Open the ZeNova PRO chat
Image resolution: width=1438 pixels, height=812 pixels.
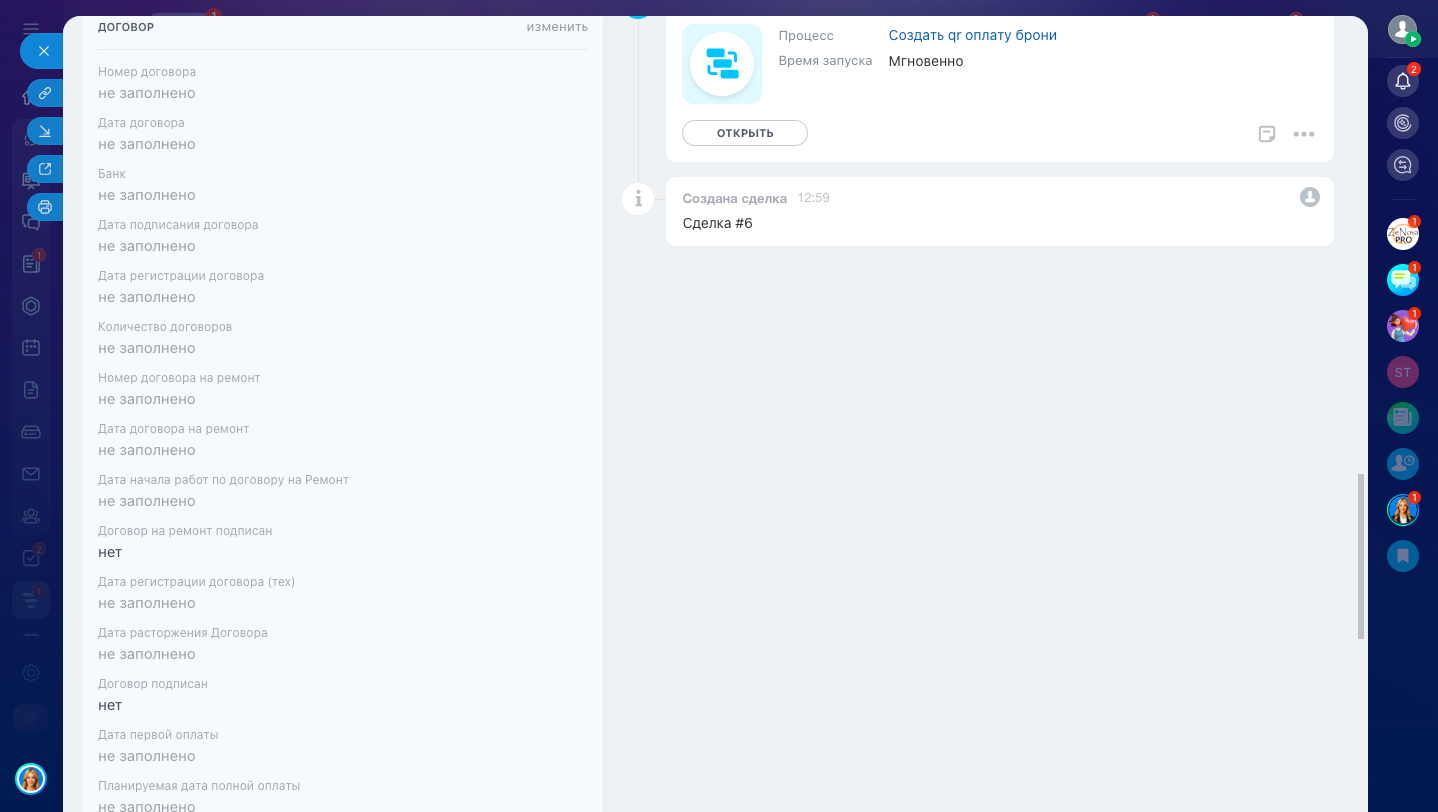(1403, 234)
